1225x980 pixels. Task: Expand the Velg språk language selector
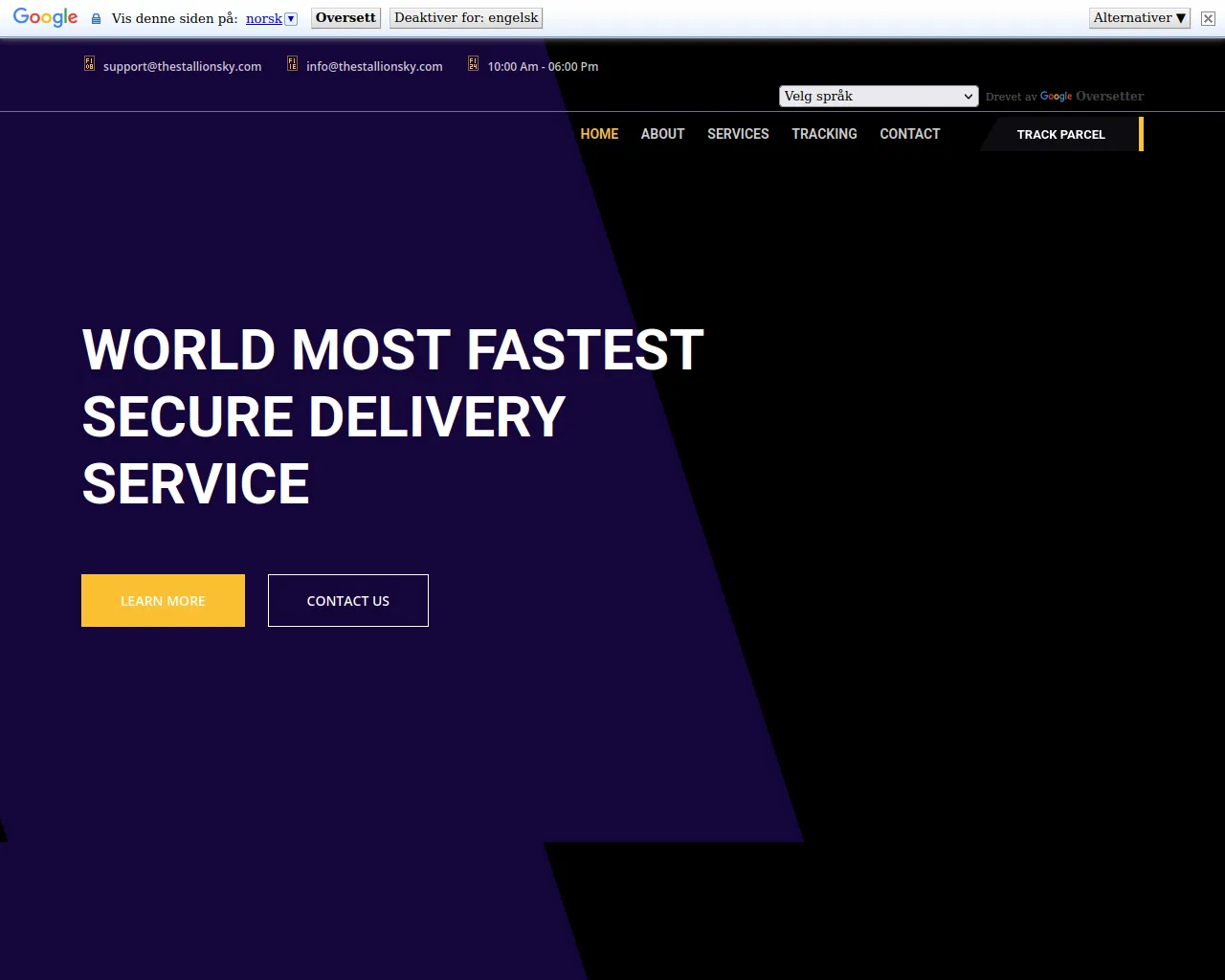[x=879, y=96]
